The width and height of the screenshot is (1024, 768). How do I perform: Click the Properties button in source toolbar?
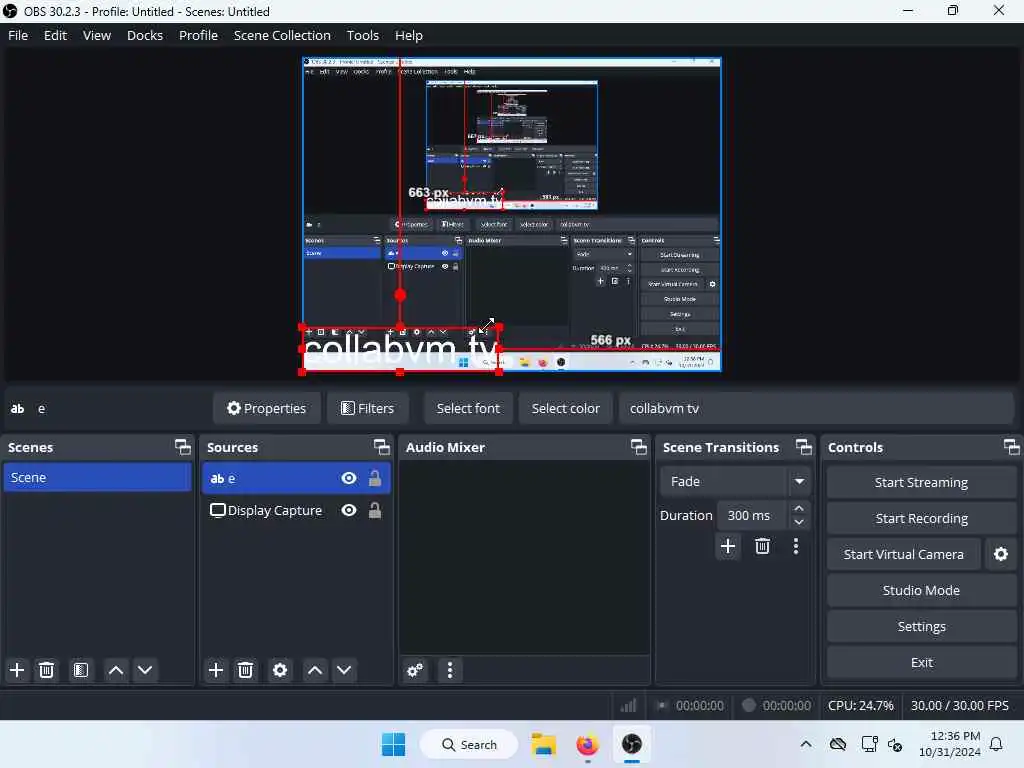266,408
